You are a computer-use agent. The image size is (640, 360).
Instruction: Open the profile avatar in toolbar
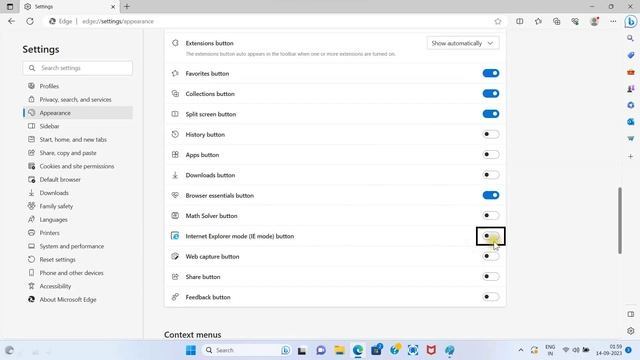coord(594,21)
